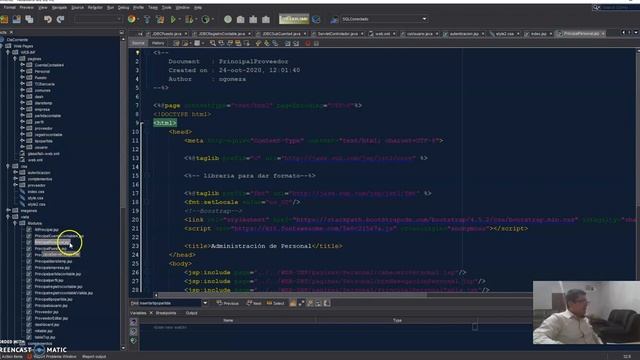Run the project with green play icon
Screen dimensions: 640x360
coord(173,19)
